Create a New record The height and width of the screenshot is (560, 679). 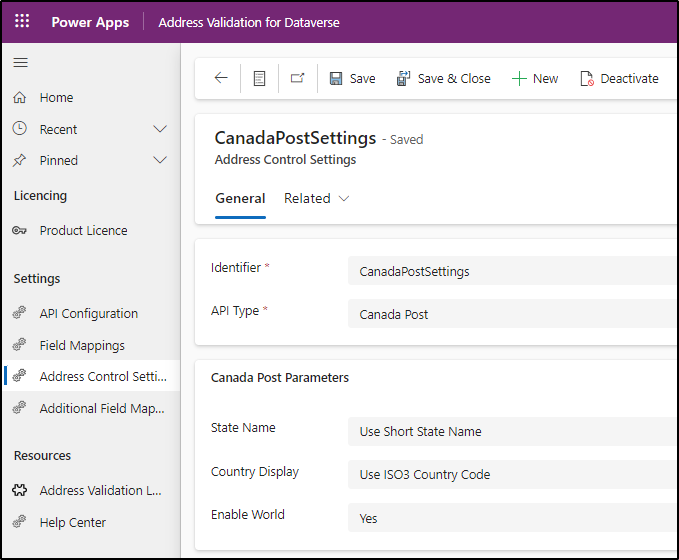point(535,78)
